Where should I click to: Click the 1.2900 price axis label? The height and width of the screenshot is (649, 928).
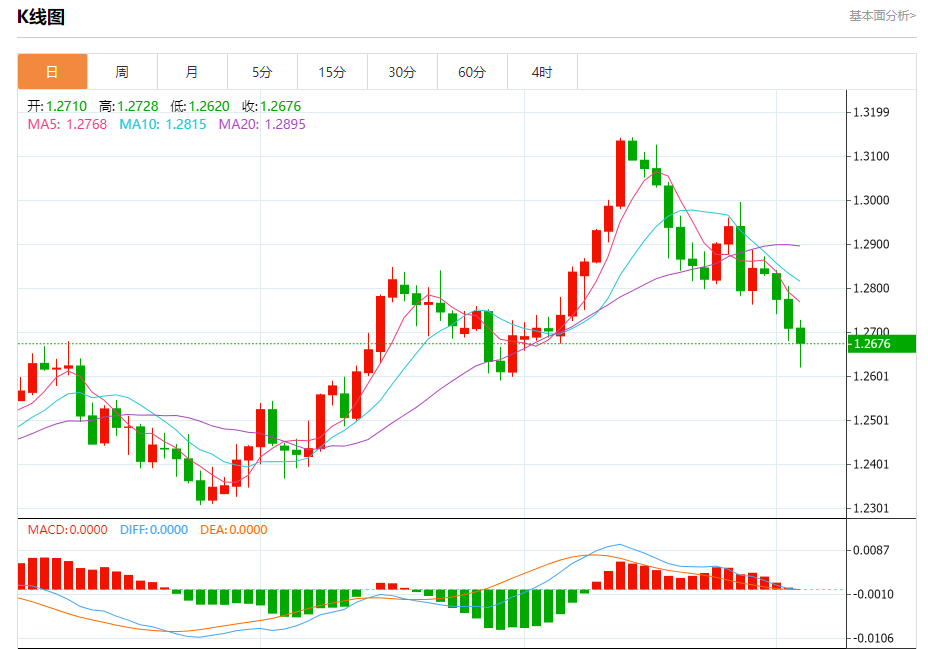pyautogui.click(x=871, y=244)
